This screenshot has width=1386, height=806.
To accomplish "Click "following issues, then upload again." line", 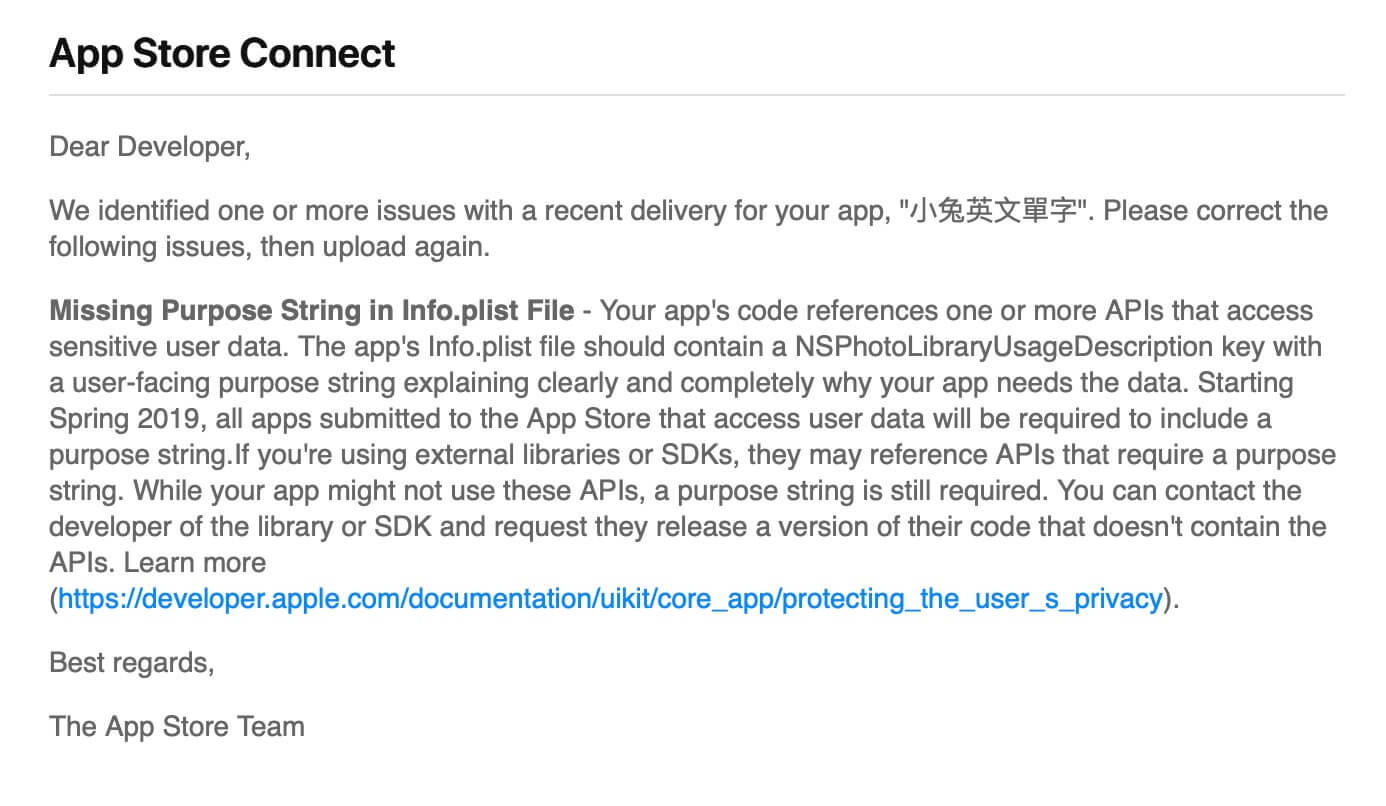I will point(270,247).
